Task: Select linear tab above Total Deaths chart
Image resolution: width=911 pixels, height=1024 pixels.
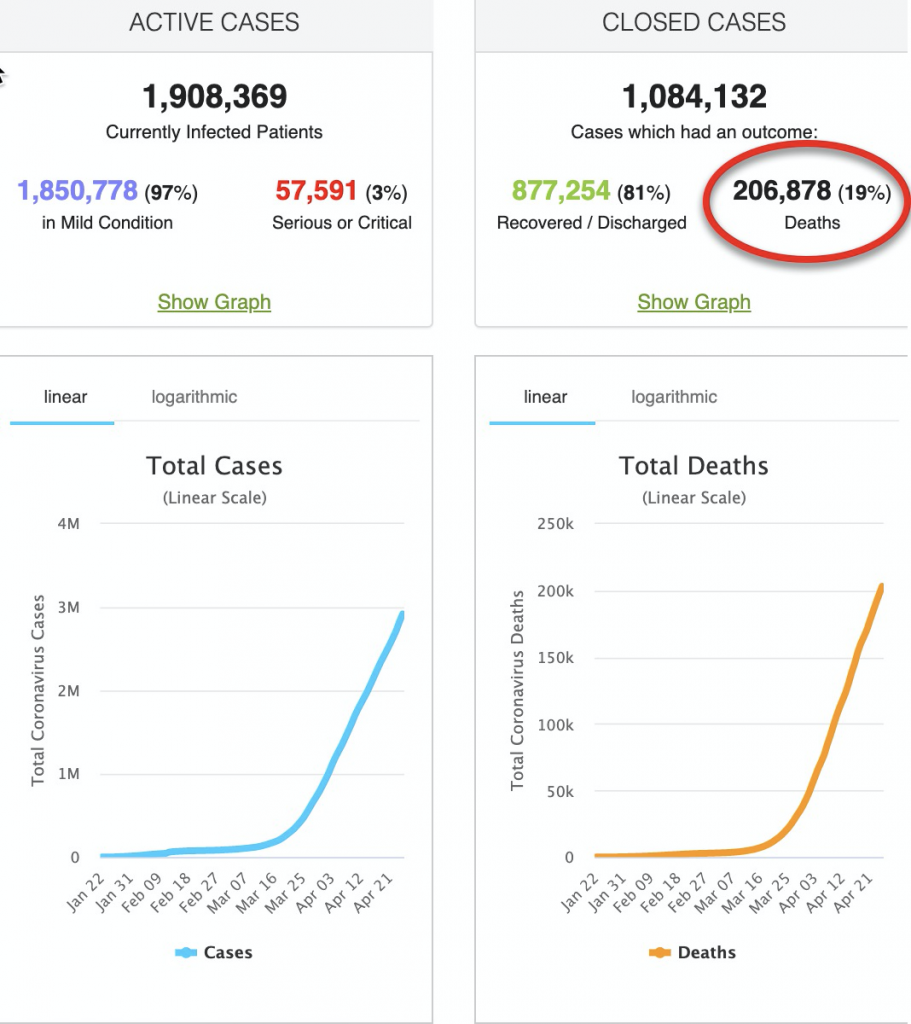Action: click(545, 397)
